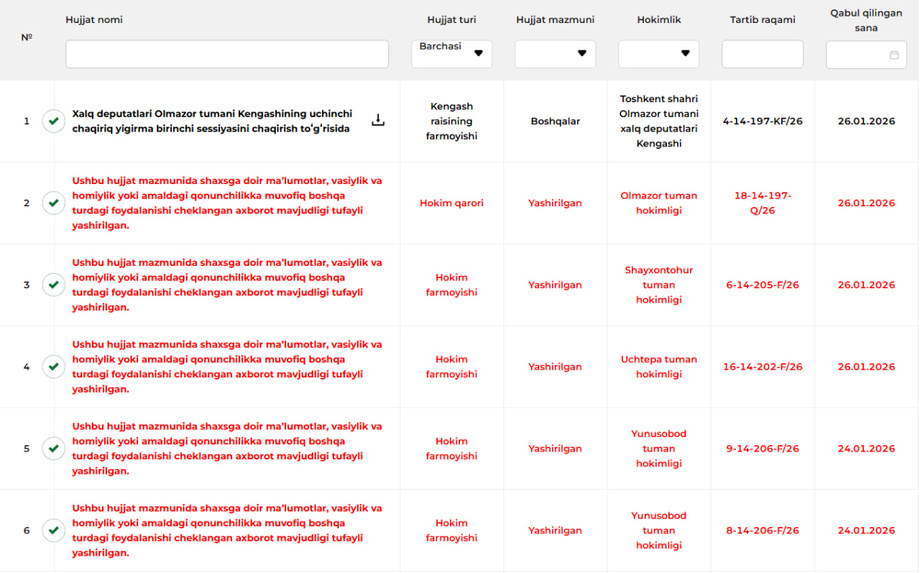The width and height of the screenshot is (920, 573).
Task: Click the green checkmark icon in row 3
Action: 54,285
